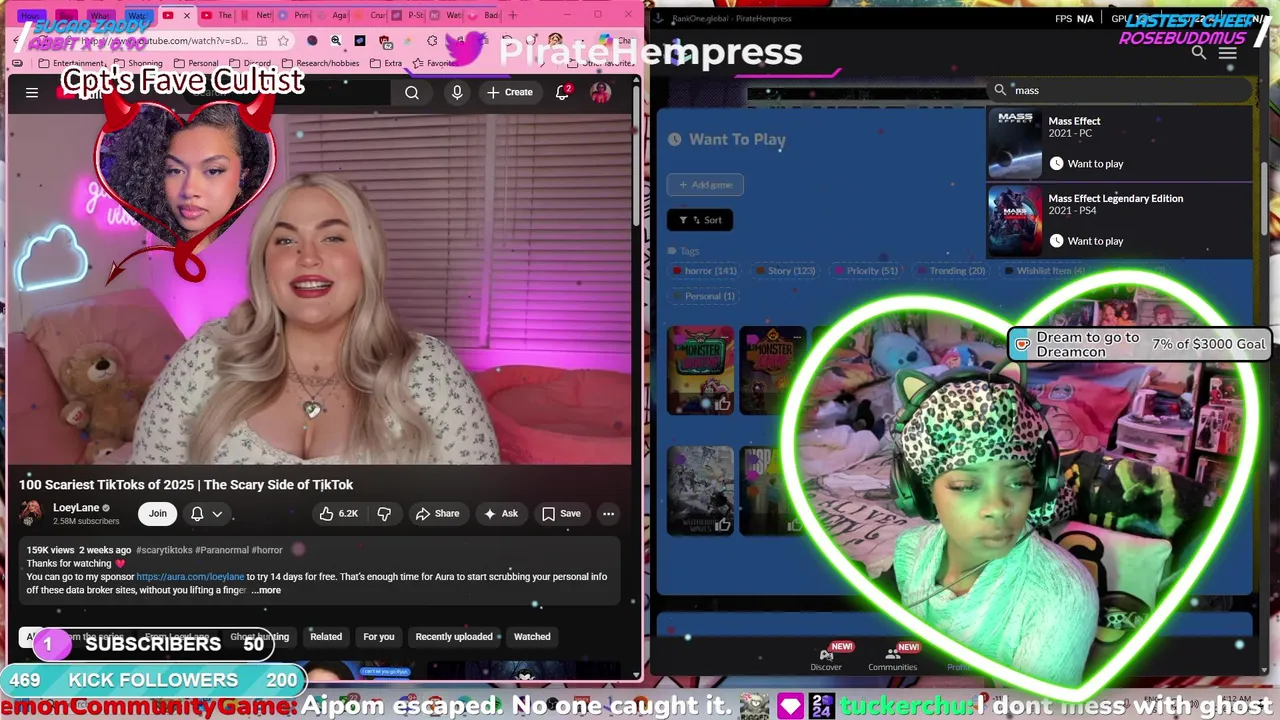
Task: Close the active YouTube tab
Action: 186,16
